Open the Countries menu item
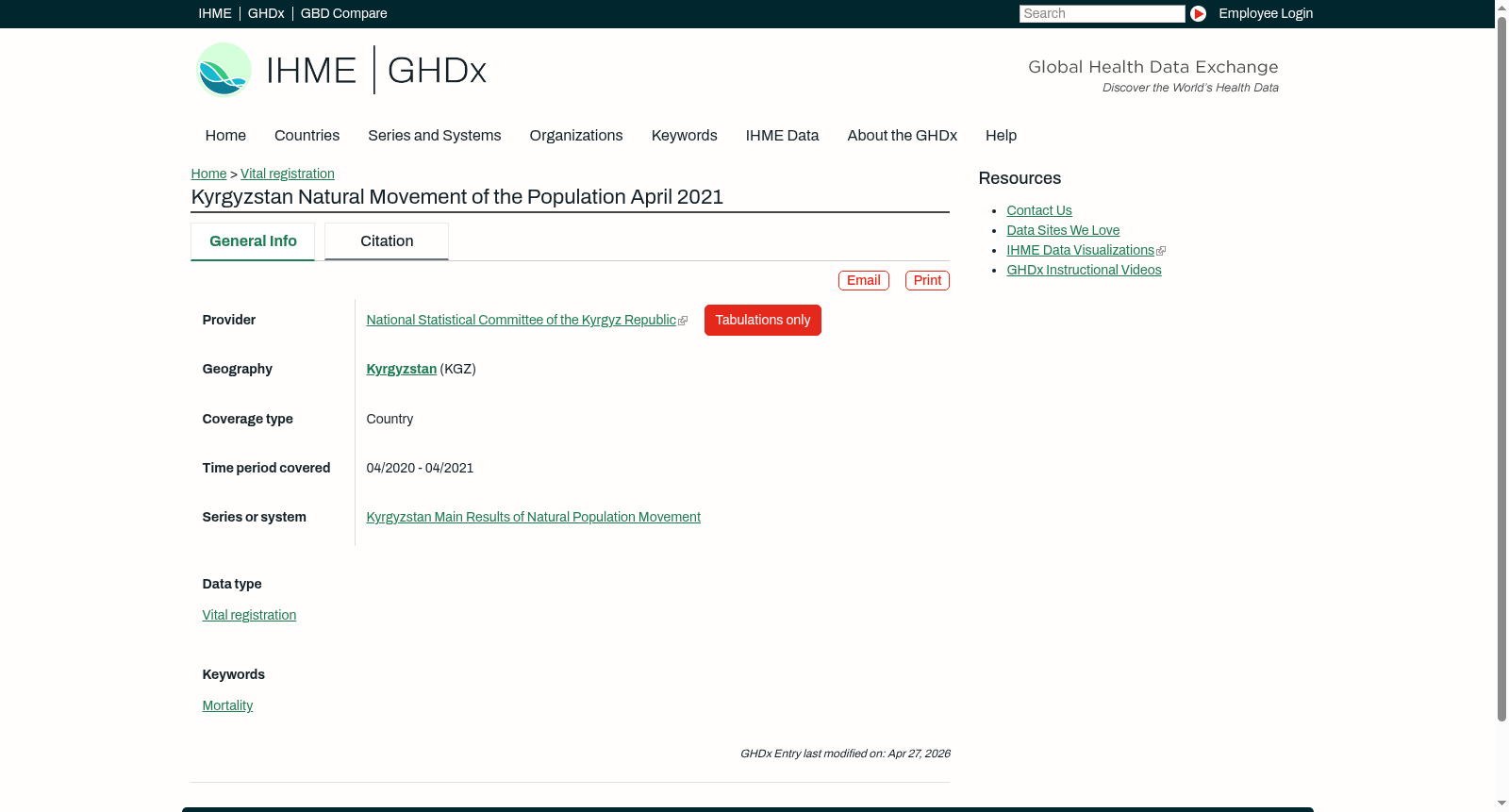Viewport: 1509px width, 812px height. pos(307,136)
